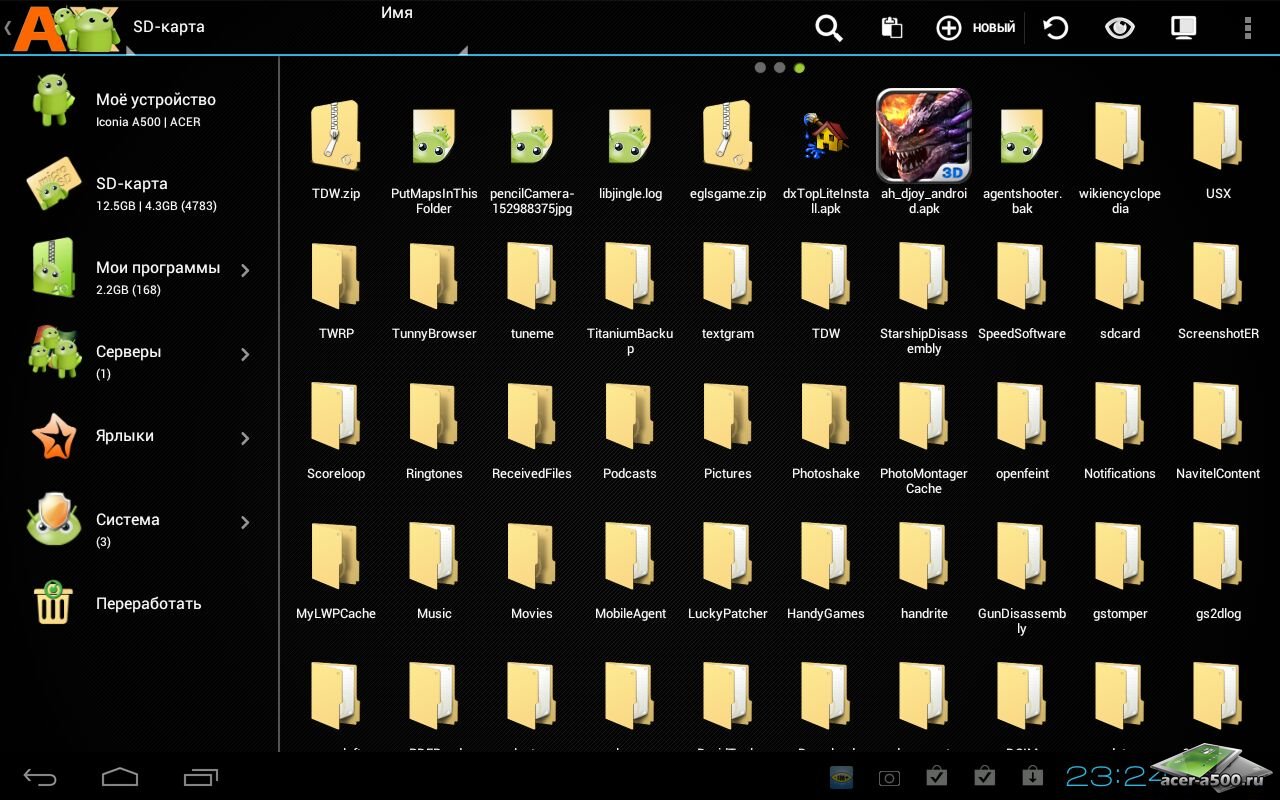The height and width of the screenshot is (800, 1280).
Task: Click the clipboard paste icon
Action: click(891, 28)
